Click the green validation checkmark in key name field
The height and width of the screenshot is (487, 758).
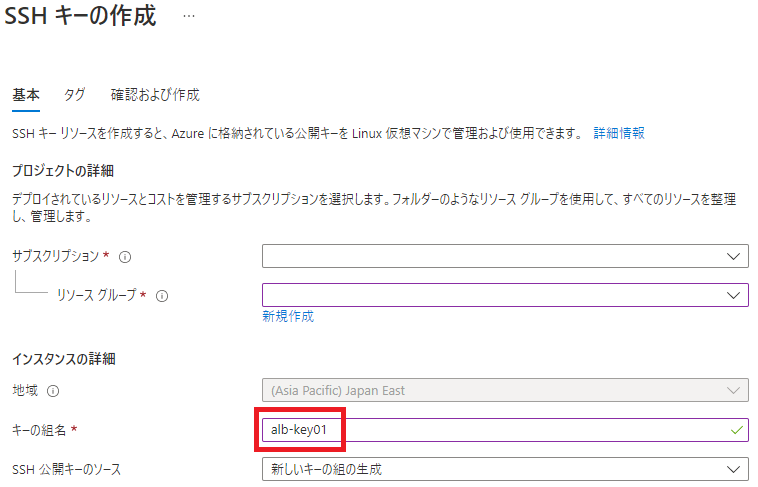click(x=737, y=430)
